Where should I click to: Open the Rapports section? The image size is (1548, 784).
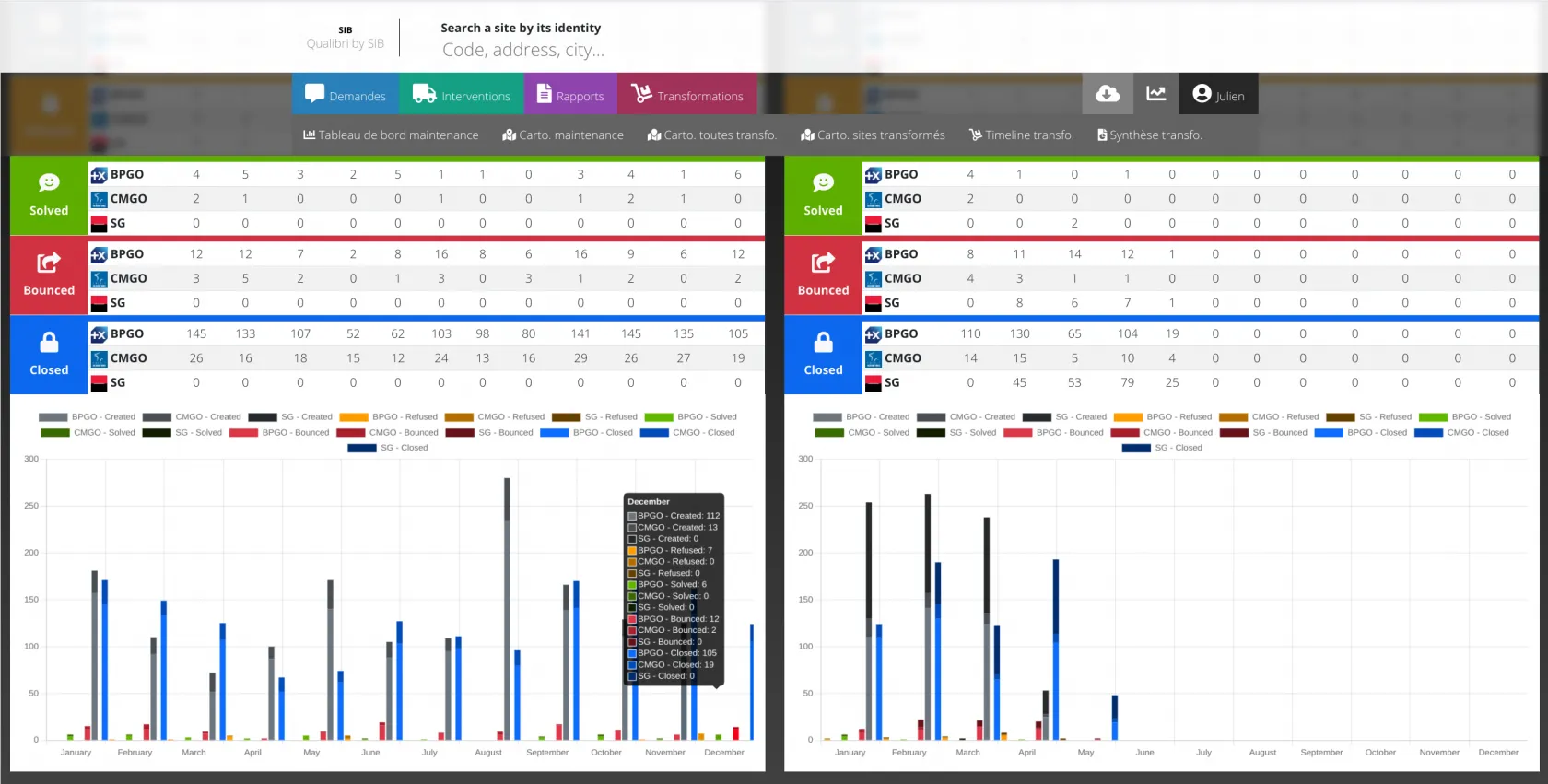point(570,95)
